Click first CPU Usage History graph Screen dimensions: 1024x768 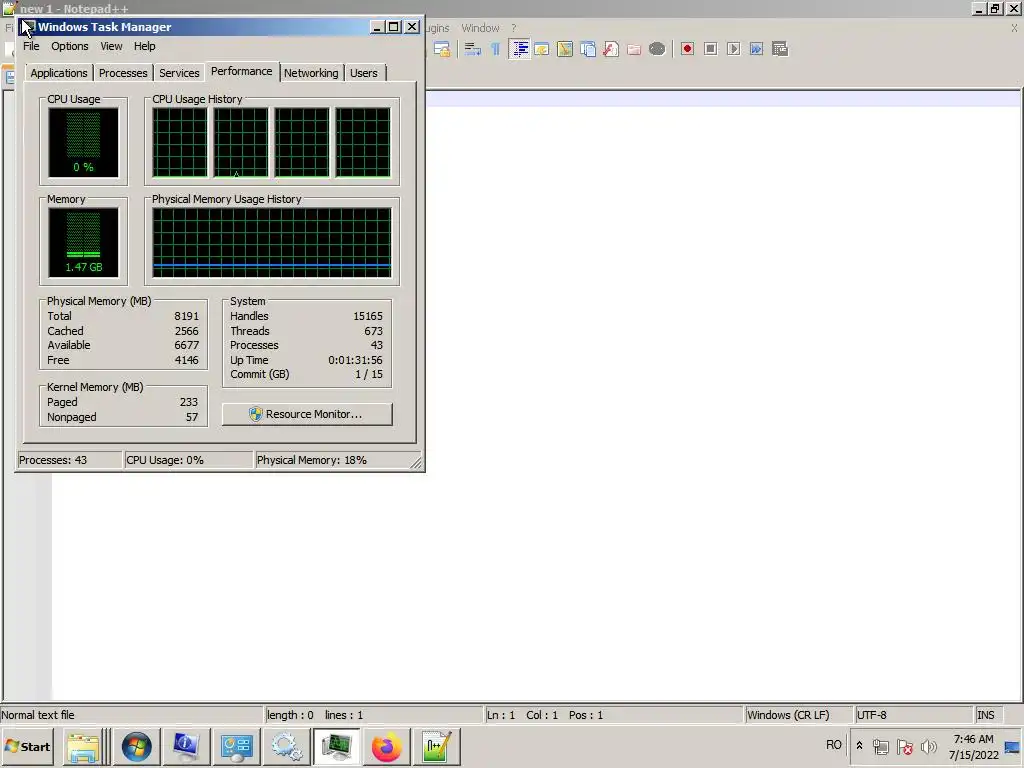tap(180, 142)
